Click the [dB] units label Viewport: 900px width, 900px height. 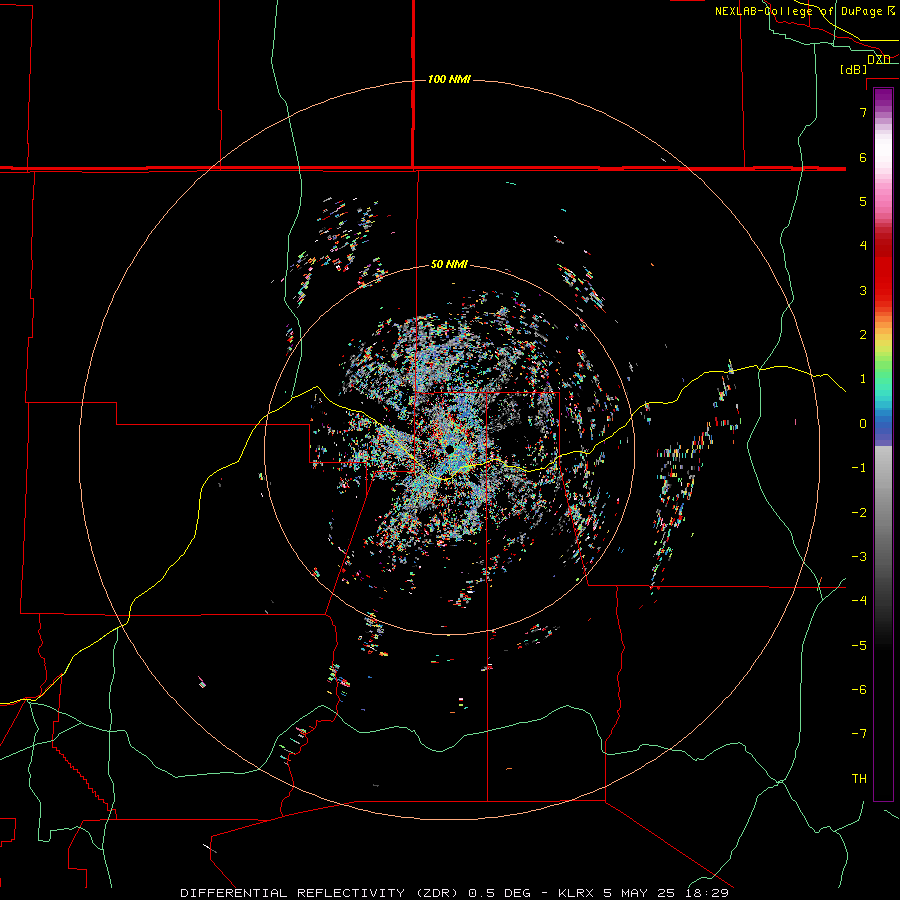point(854,70)
